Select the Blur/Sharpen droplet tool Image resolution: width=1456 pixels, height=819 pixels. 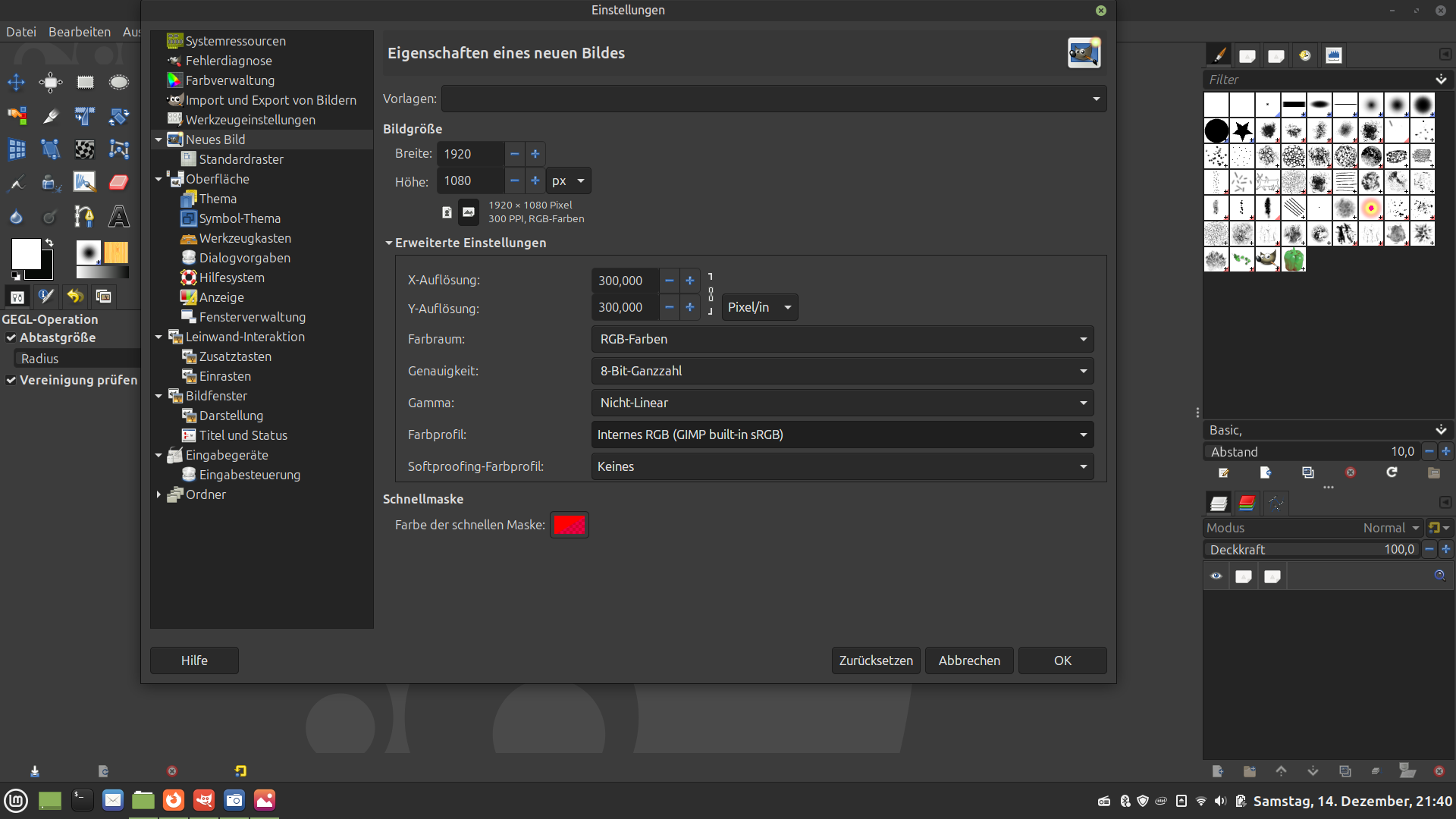pos(16,217)
